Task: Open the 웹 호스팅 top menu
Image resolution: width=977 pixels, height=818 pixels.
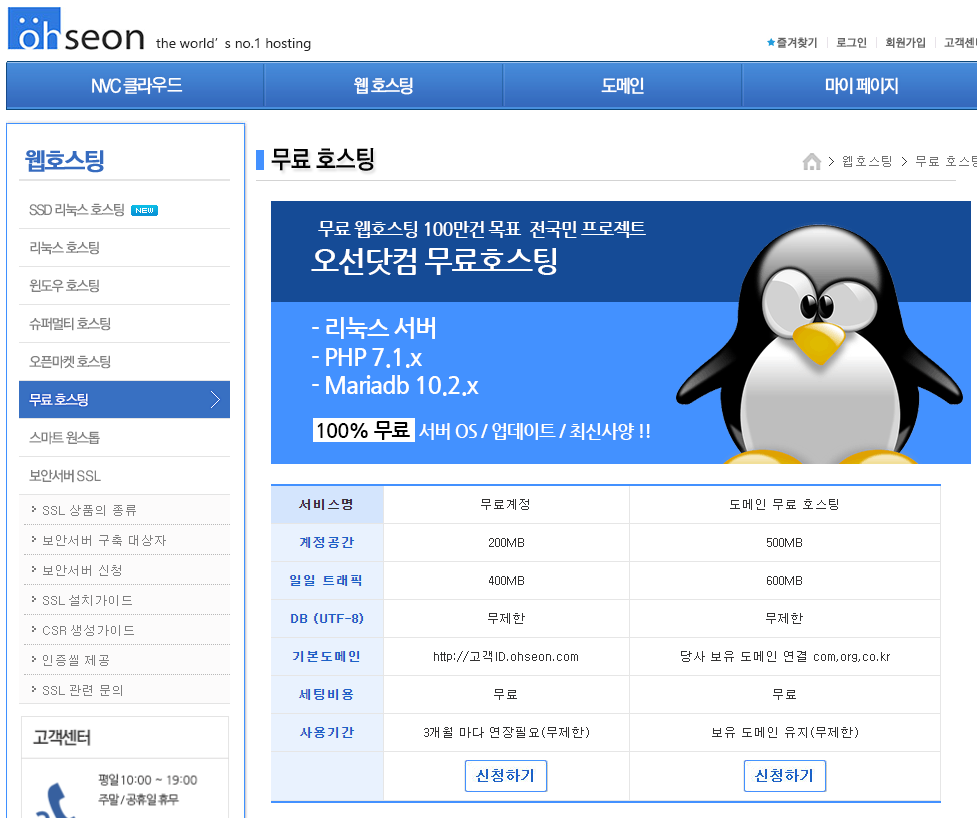Action: tap(383, 85)
